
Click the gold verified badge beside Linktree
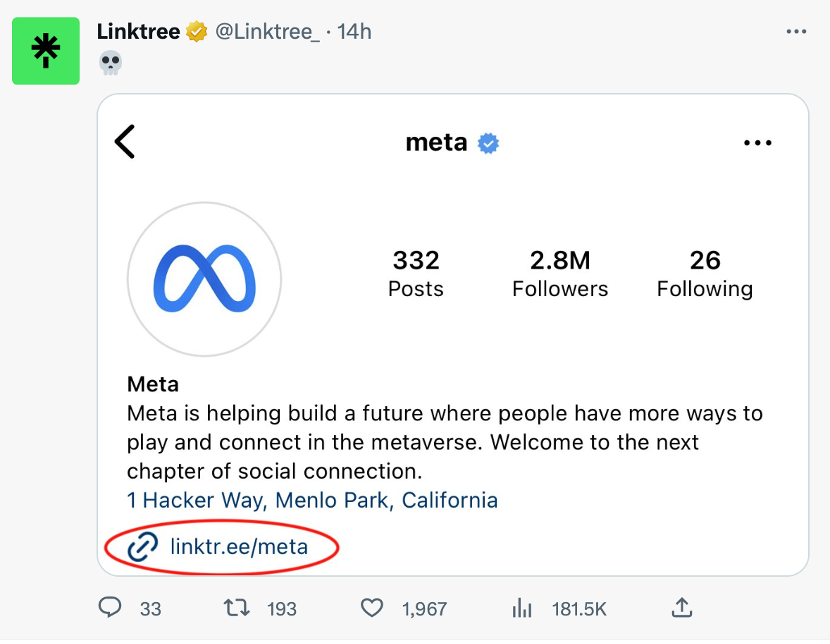tap(197, 32)
